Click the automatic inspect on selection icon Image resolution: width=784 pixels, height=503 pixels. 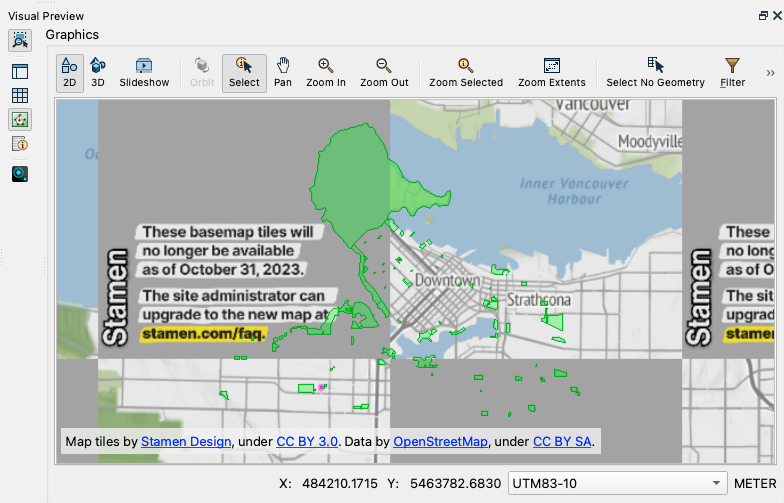[20, 40]
